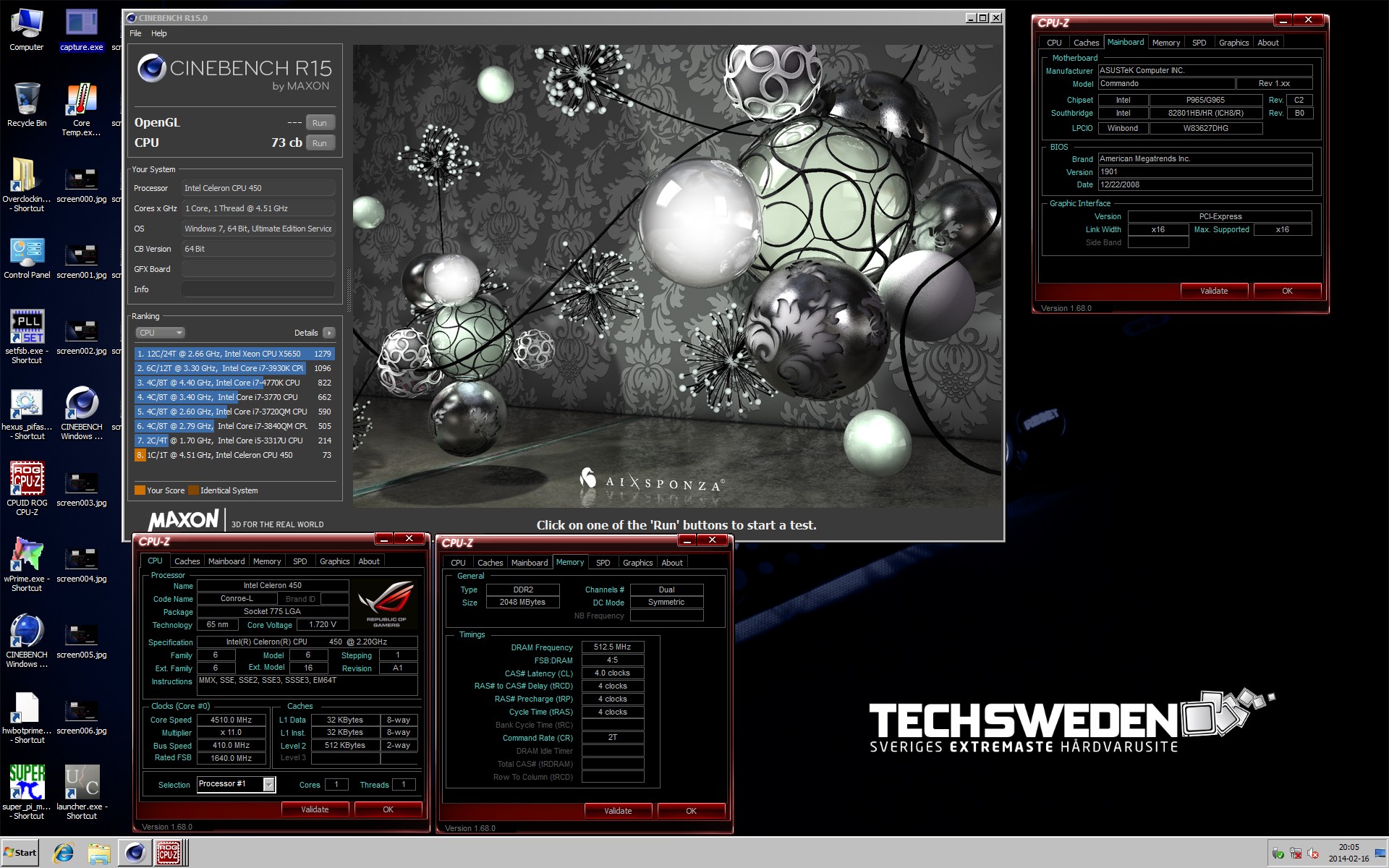
Task: Launch CINEBENCH Windows icon next to screen005.jpg
Action: click(x=27, y=641)
